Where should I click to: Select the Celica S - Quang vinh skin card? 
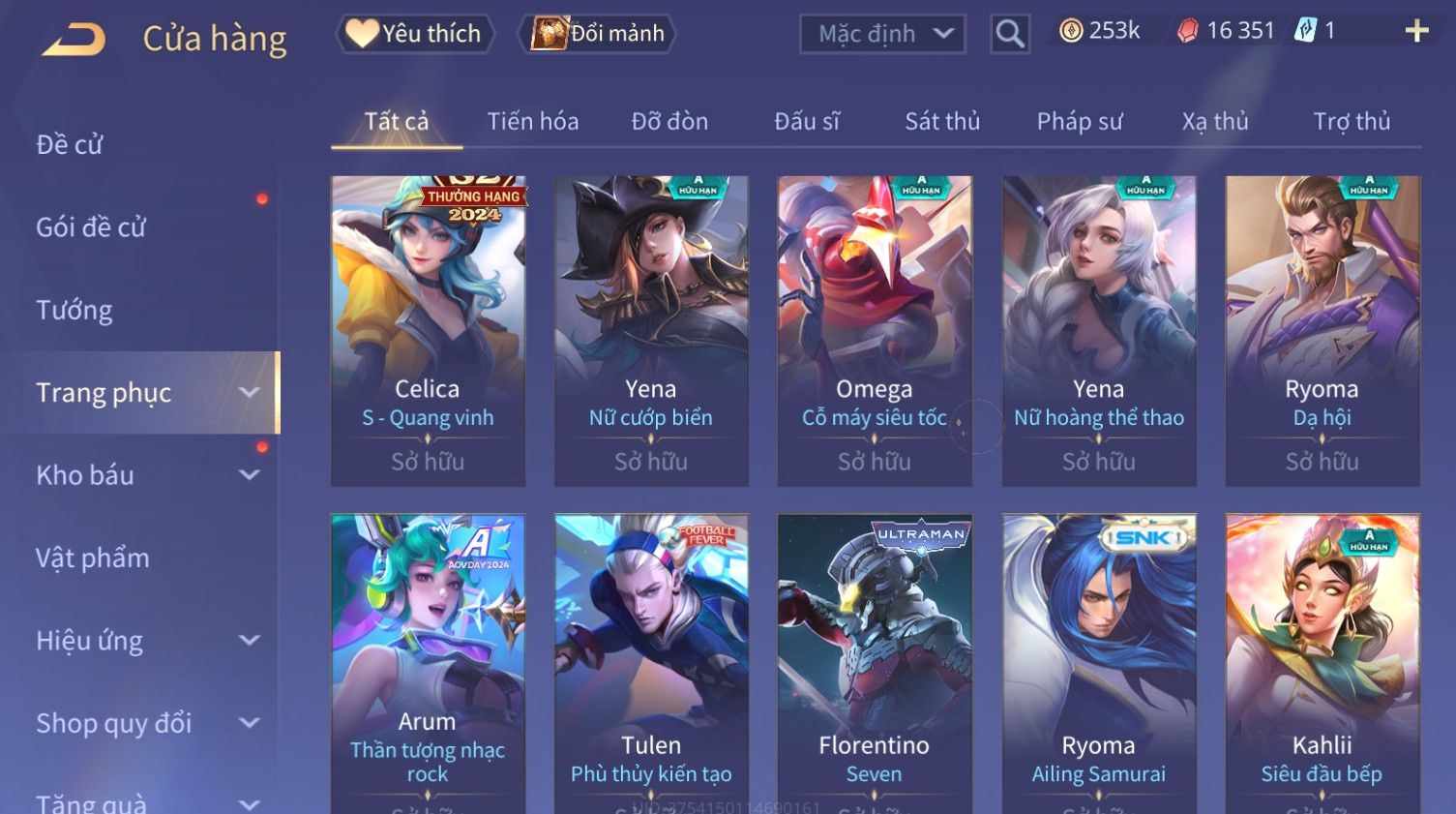point(428,330)
